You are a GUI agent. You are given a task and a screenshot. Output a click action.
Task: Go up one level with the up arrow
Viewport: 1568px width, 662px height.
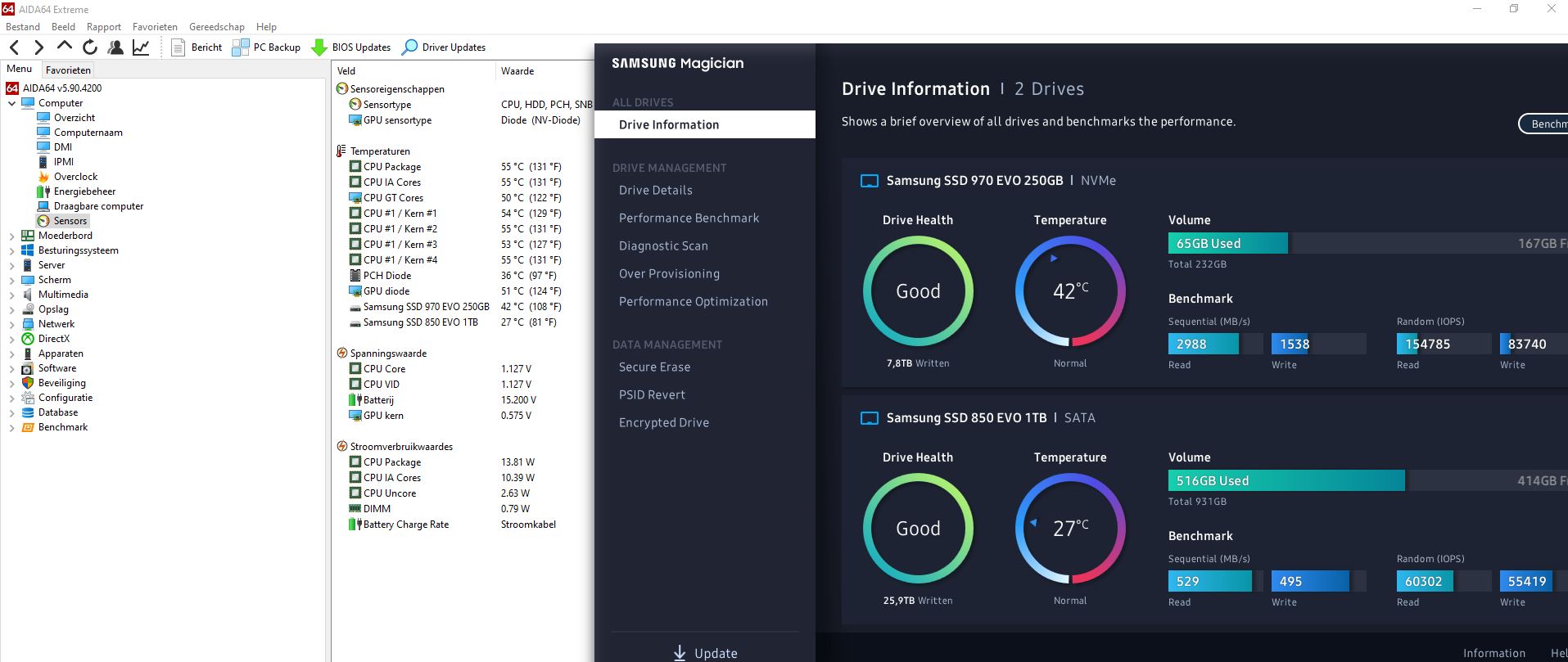[x=65, y=47]
